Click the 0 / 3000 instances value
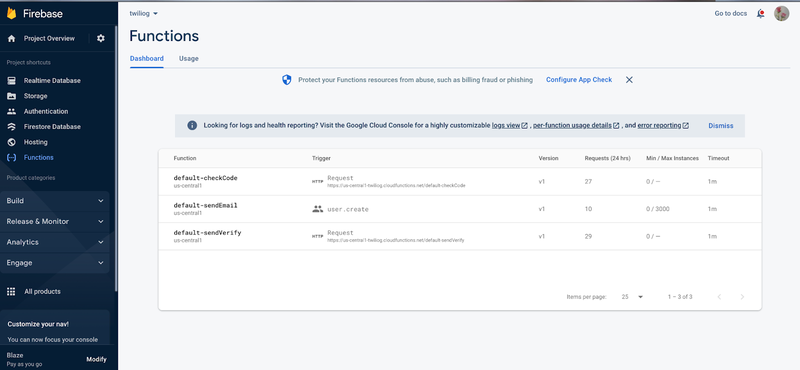This screenshot has width=800, height=370. [x=658, y=209]
